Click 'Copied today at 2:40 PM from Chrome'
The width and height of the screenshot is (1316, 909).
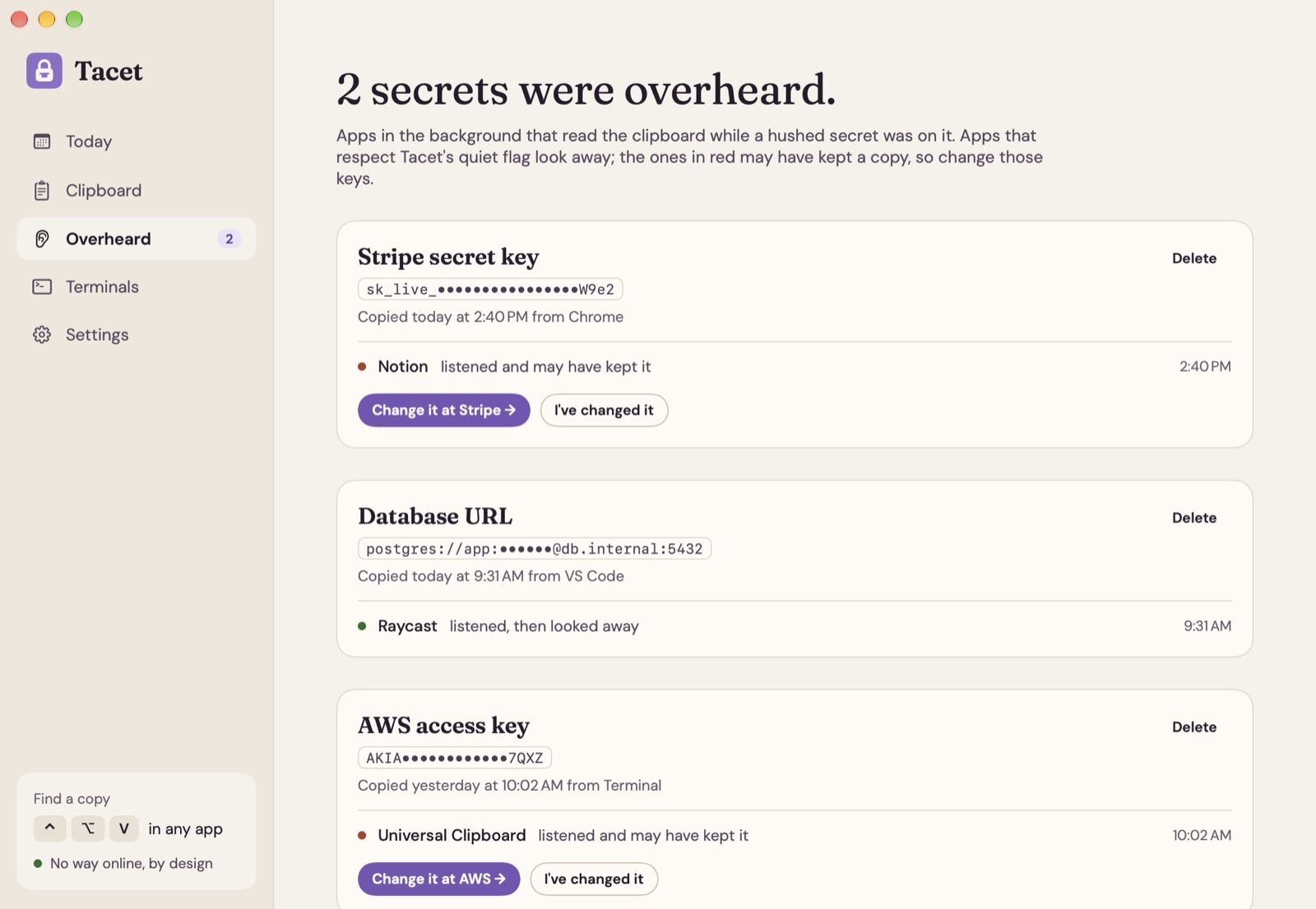(x=490, y=317)
